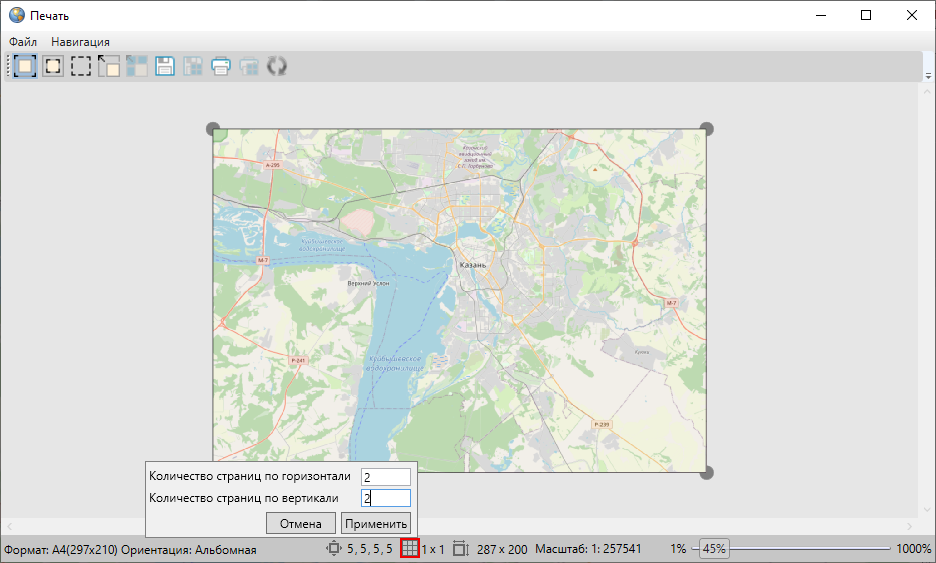
Task: Click the bottom-right corner handle of map
Action: pos(706,472)
